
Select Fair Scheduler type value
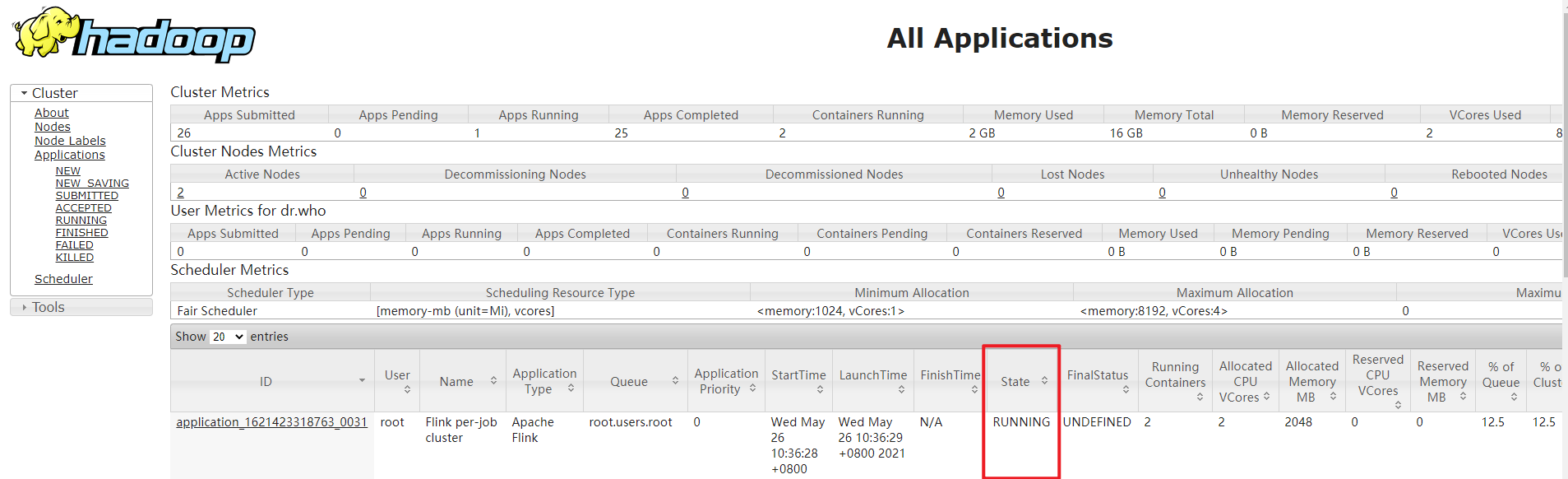coord(217,311)
